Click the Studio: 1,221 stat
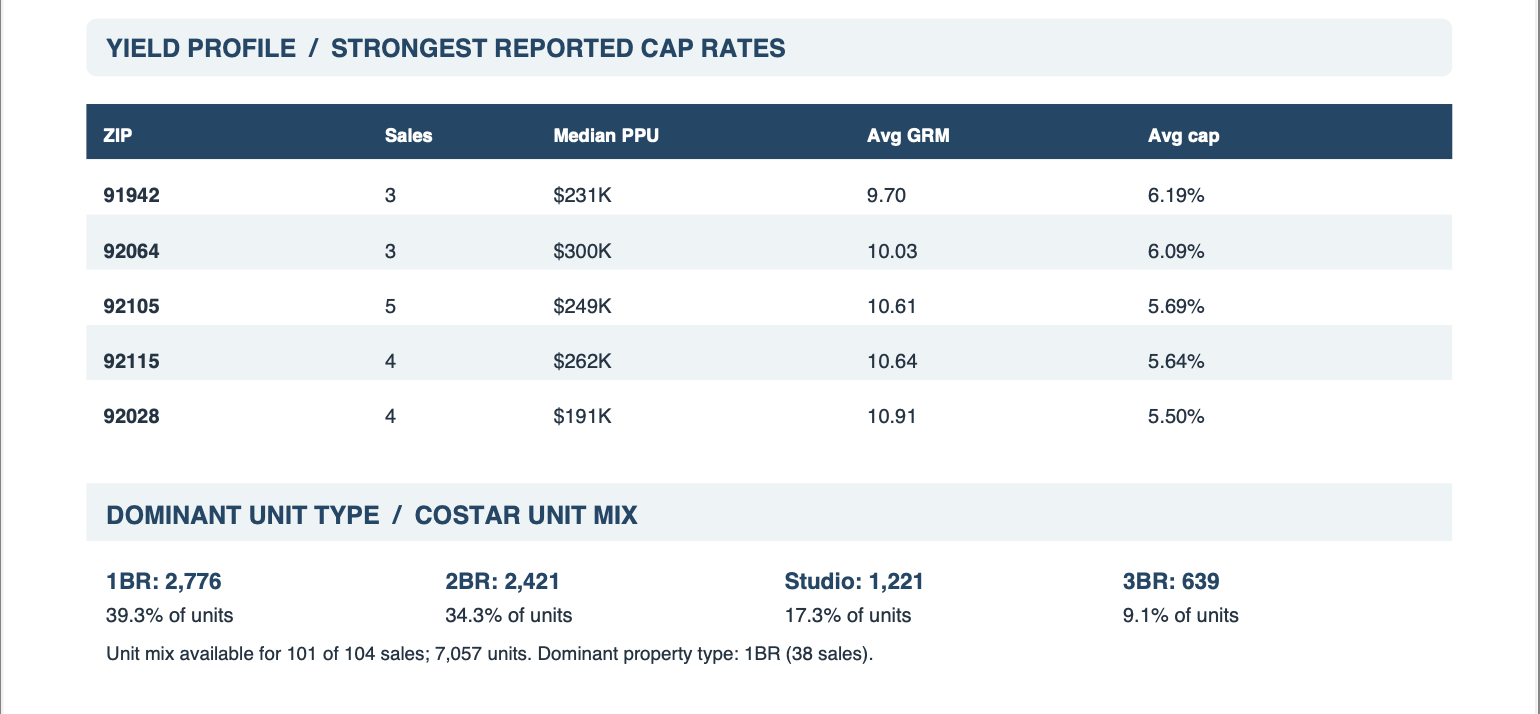 [x=853, y=581]
